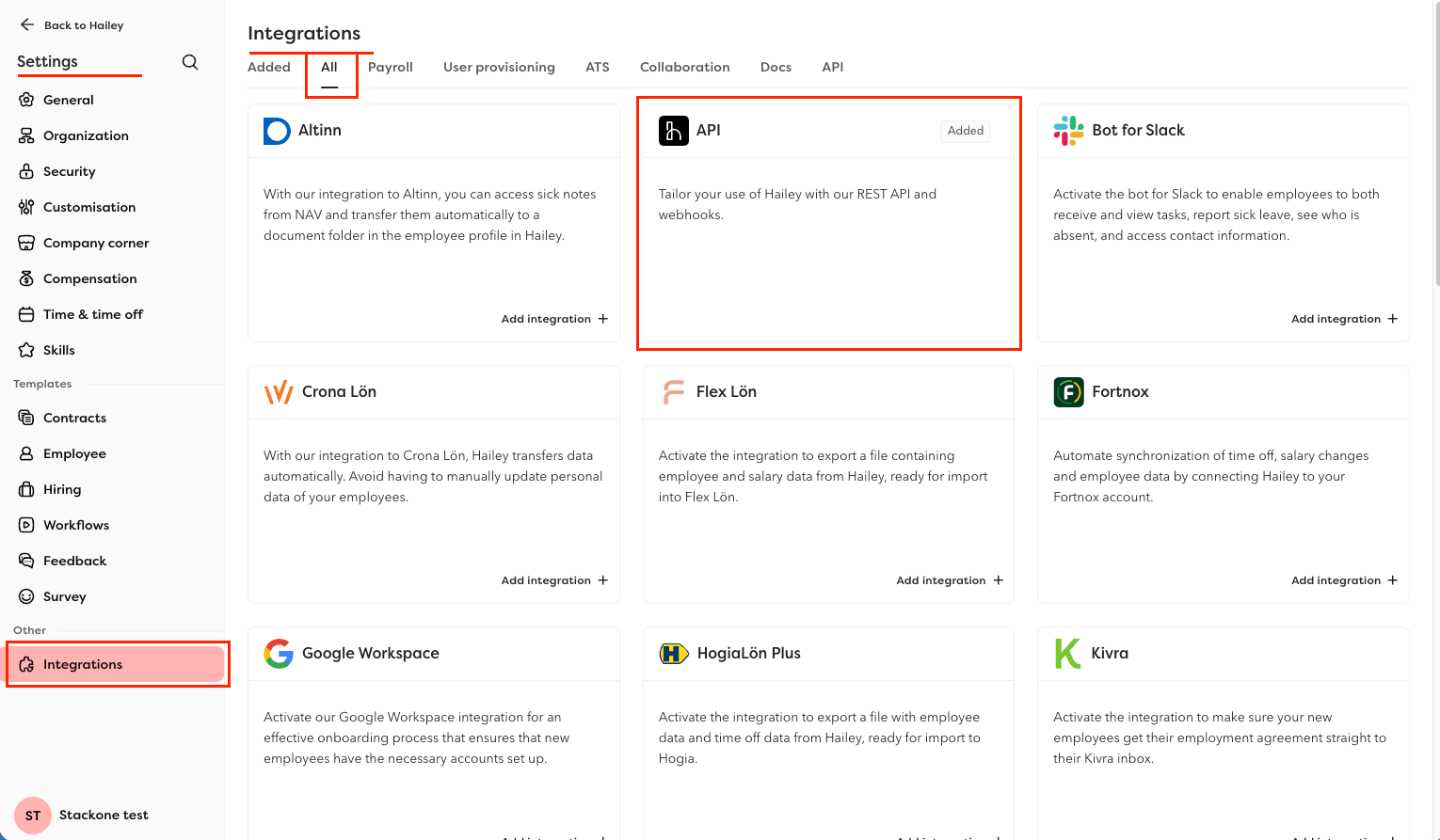Click the Security padlock icon
This screenshot has width=1440, height=840.
pos(26,171)
